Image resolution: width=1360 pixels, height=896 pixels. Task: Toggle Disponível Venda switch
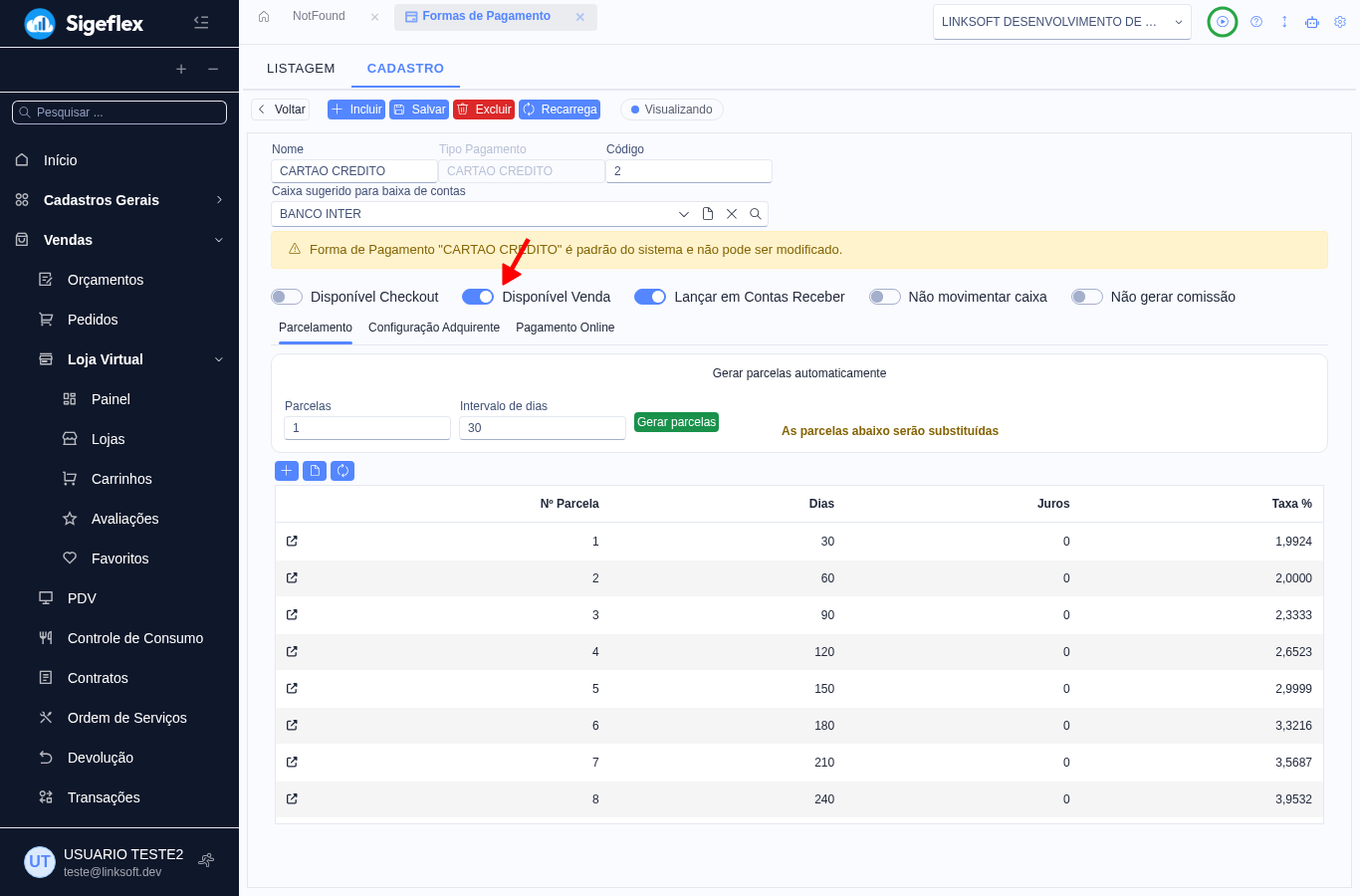coord(478,297)
